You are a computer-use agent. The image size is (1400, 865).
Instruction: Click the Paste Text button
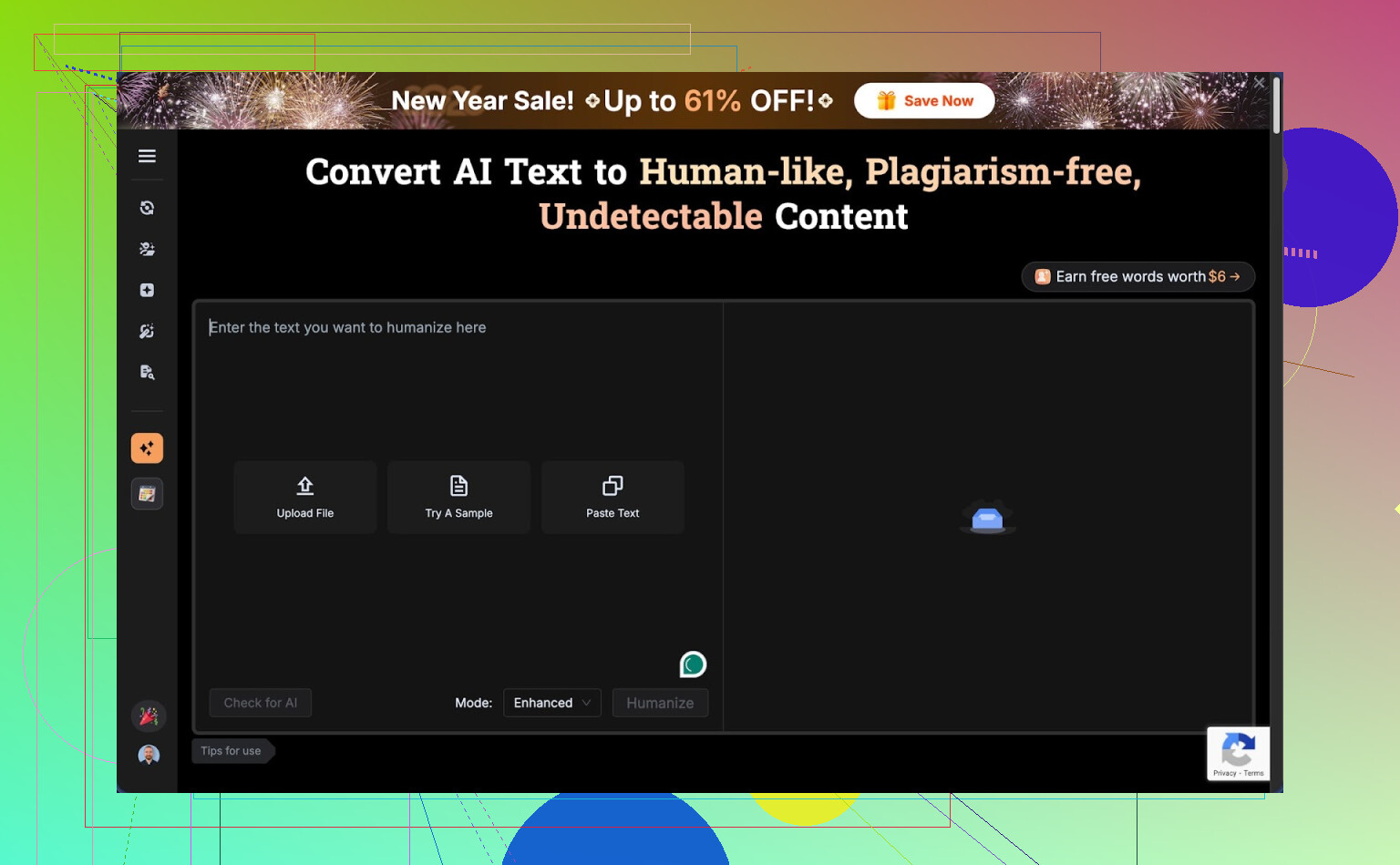pyautogui.click(x=612, y=497)
